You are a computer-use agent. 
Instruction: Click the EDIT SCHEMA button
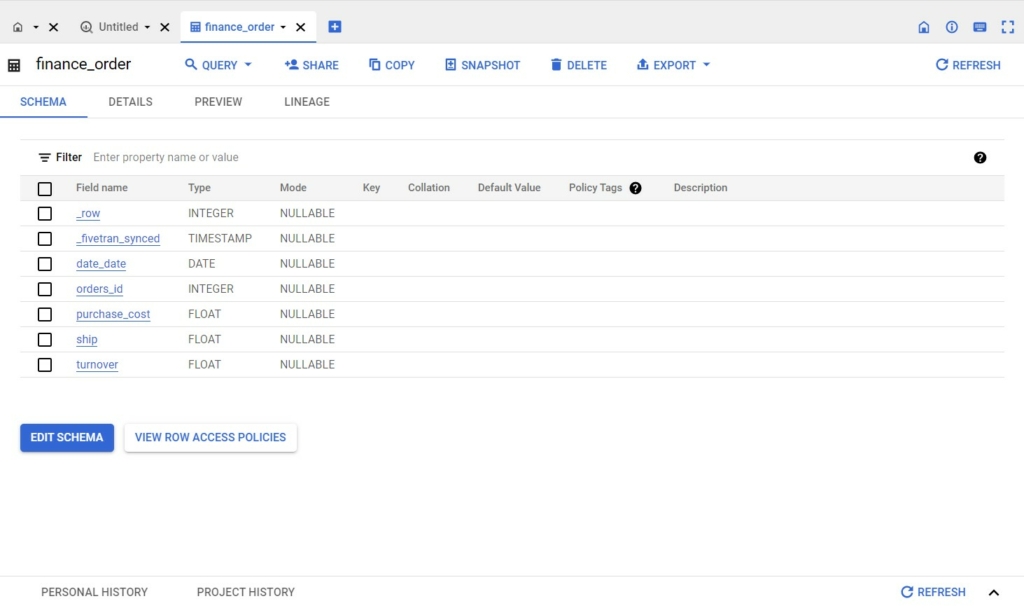67,438
